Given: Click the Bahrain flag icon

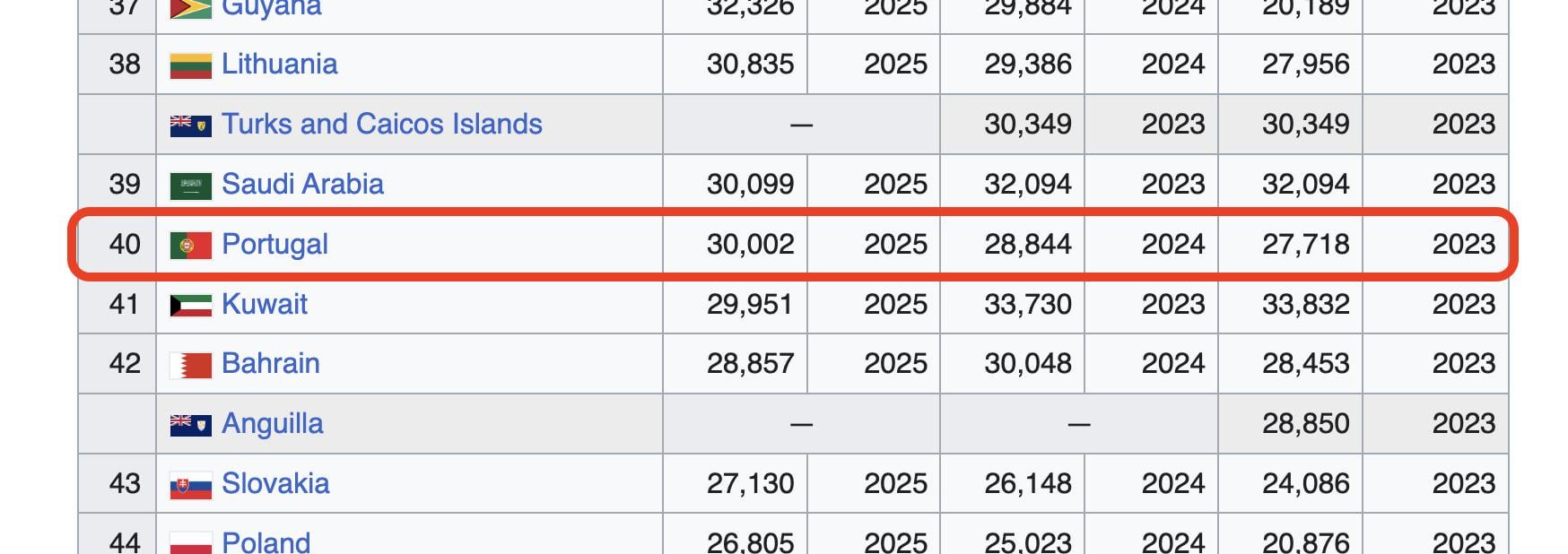Looking at the screenshot, I should [x=190, y=365].
